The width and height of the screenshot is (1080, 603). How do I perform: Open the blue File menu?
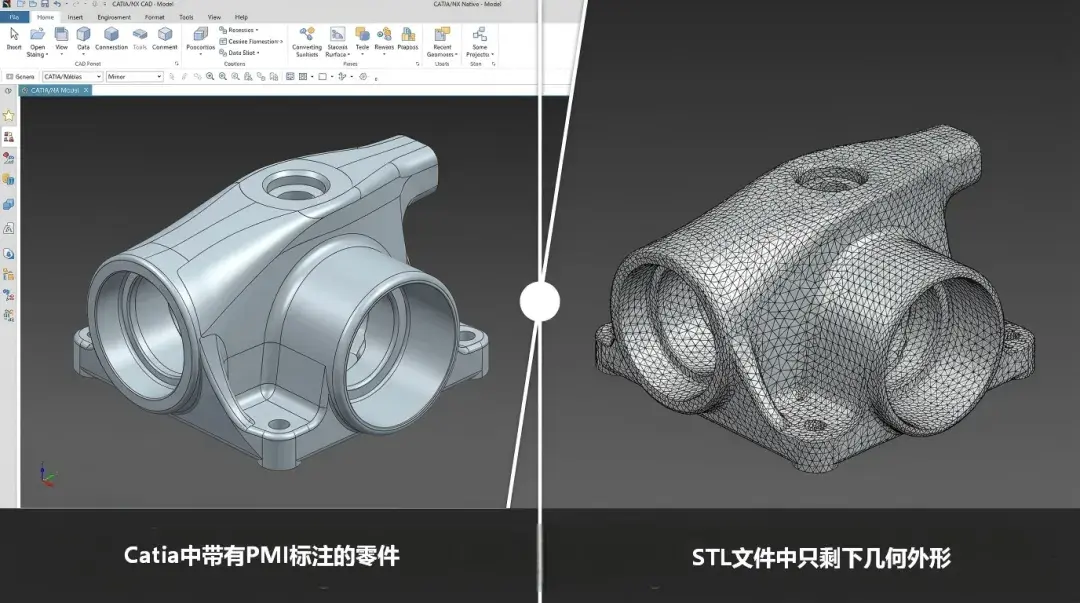pos(14,17)
